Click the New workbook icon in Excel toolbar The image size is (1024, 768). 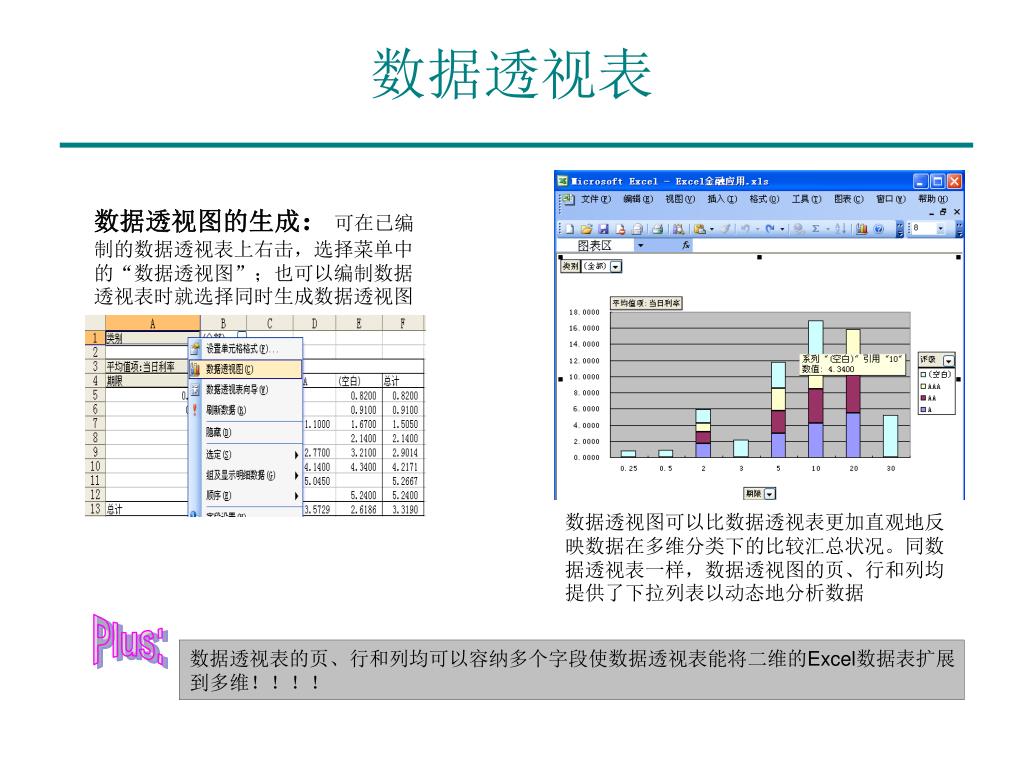[568, 229]
